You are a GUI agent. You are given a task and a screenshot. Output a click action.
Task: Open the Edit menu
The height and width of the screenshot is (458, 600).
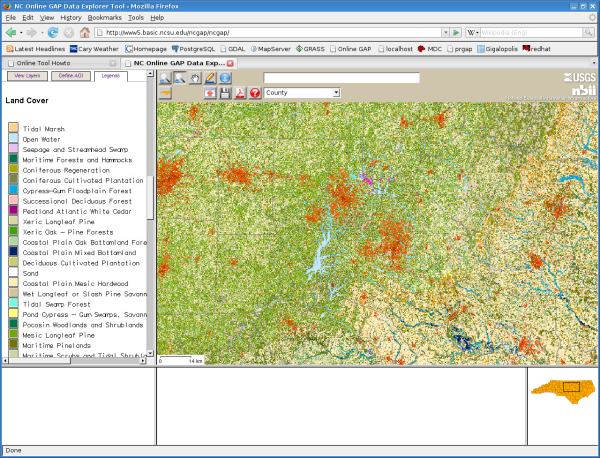(x=28, y=18)
